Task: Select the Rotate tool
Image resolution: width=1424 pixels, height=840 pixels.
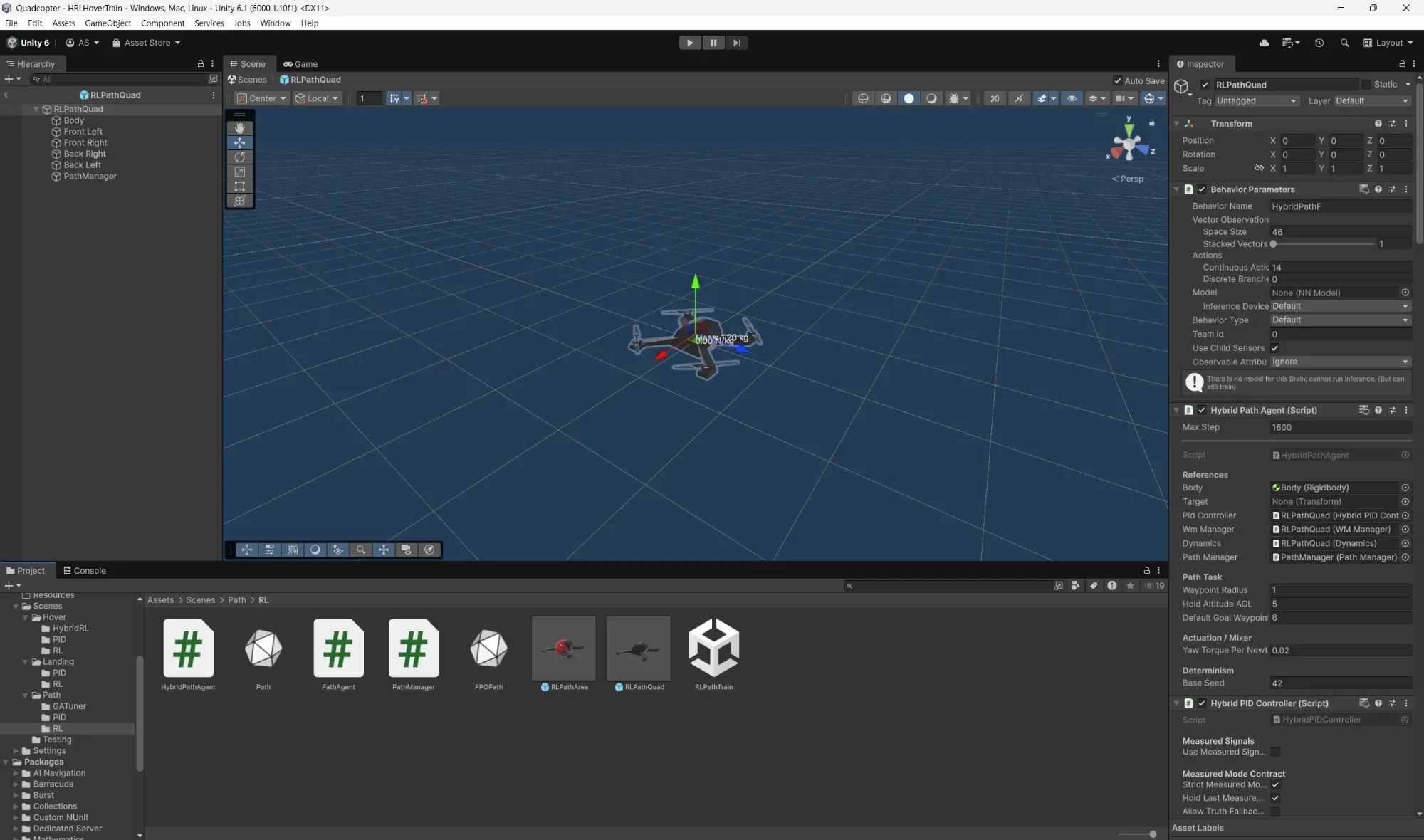Action: 240,157
